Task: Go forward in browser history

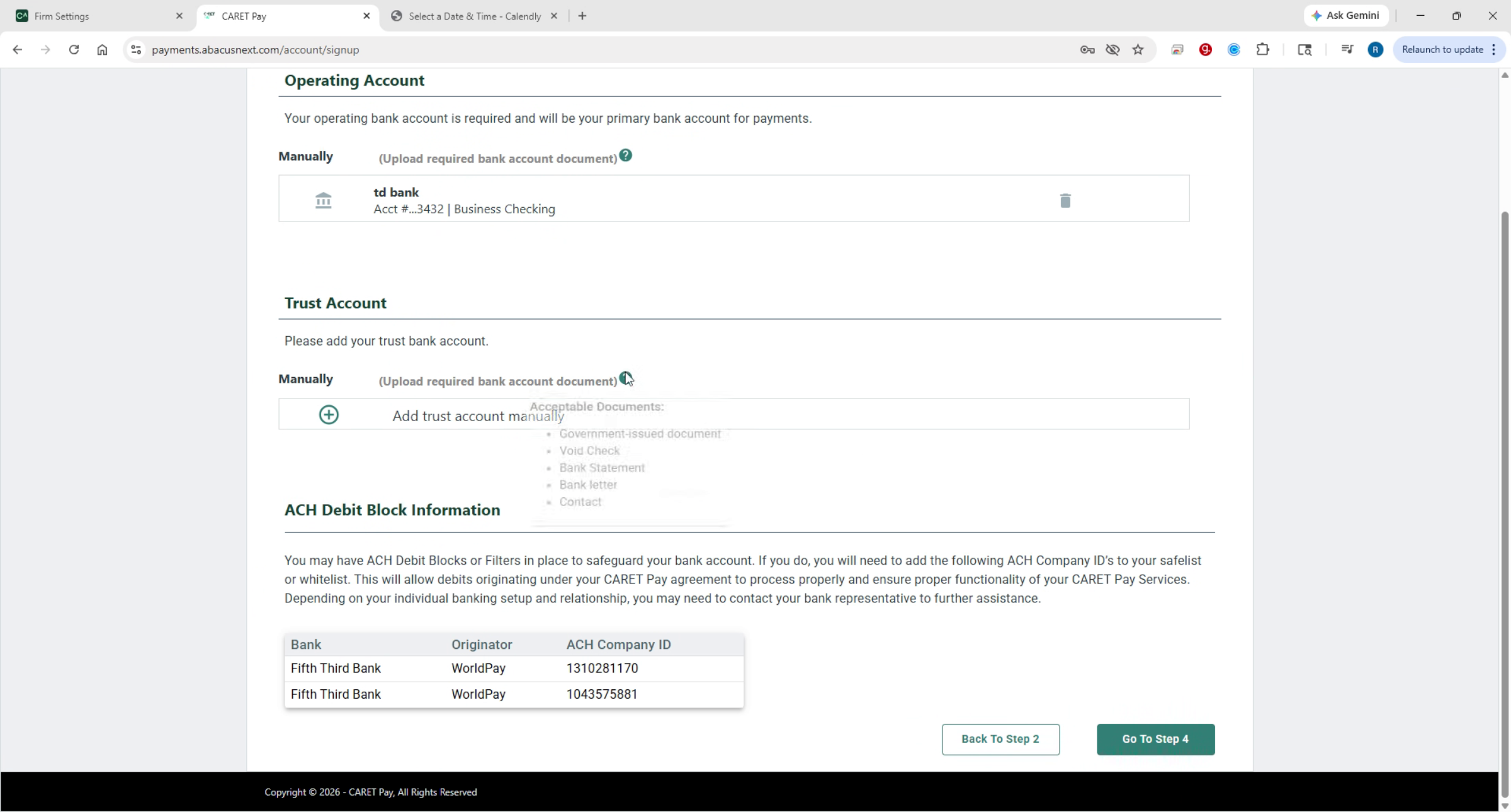Action: coord(45,50)
